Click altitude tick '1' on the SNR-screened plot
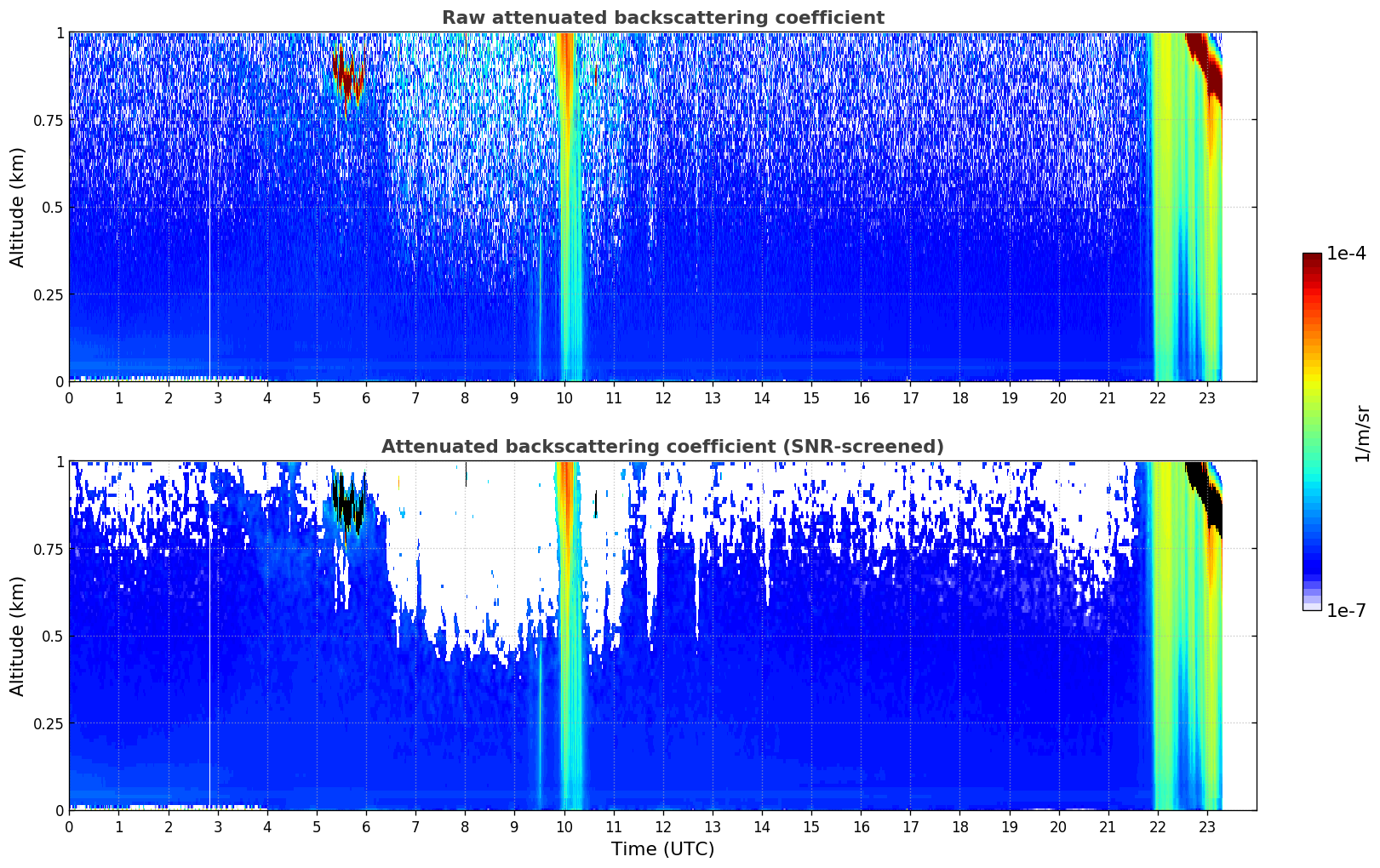Viewport: 1380px width, 868px height. click(60, 461)
